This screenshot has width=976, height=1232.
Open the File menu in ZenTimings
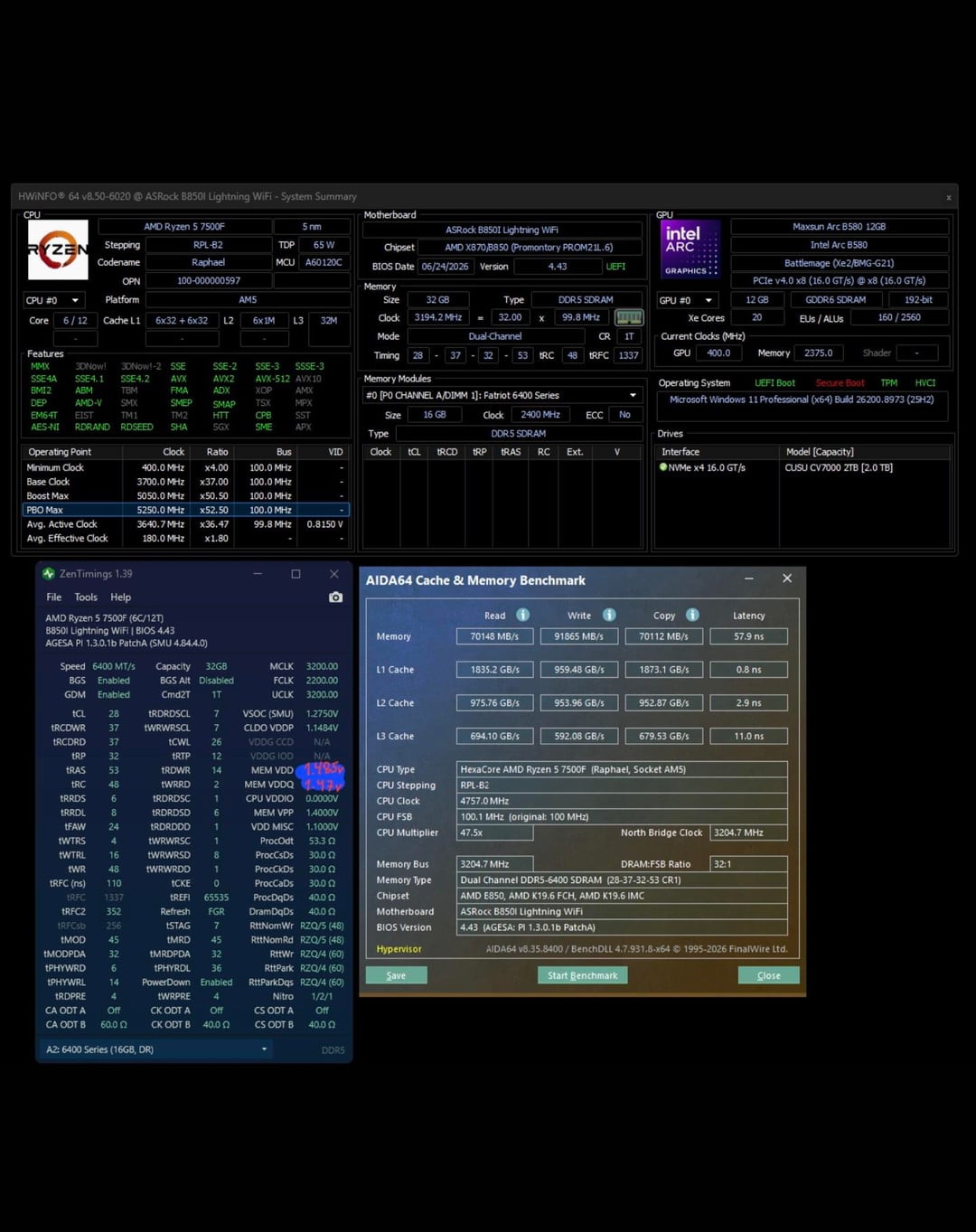coord(54,597)
